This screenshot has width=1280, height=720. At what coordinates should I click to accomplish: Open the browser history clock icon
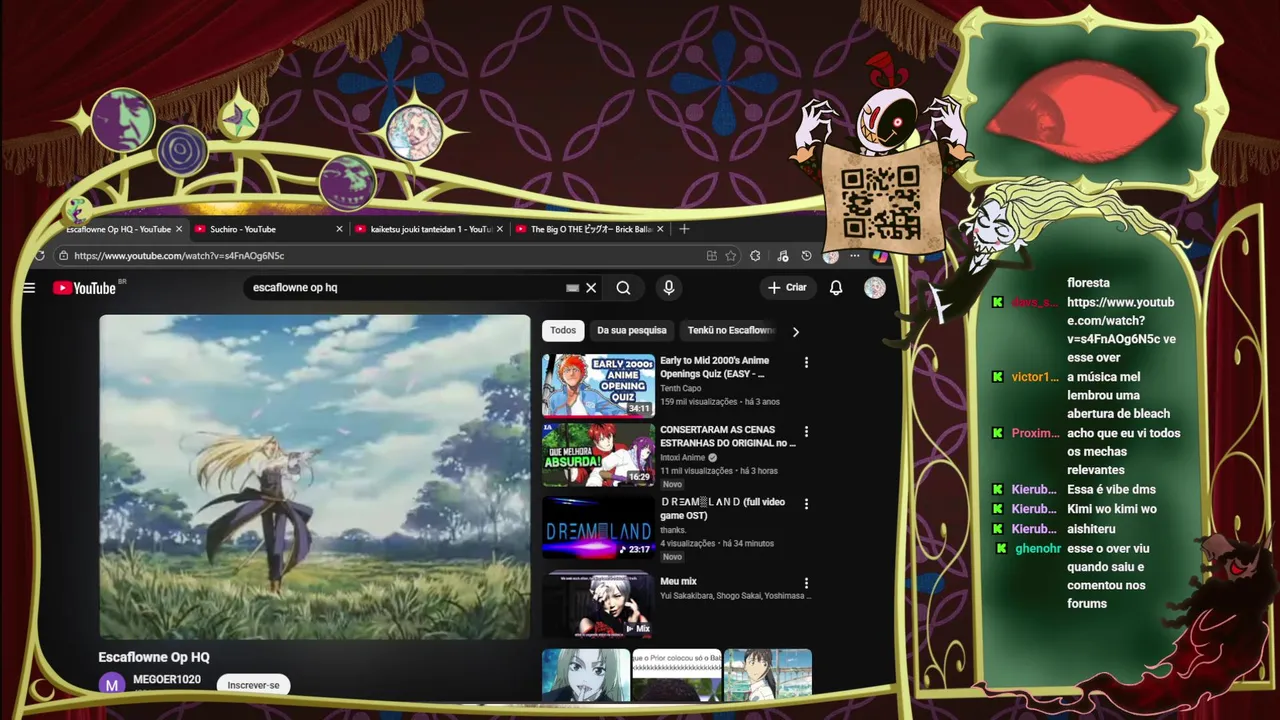coord(806,256)
